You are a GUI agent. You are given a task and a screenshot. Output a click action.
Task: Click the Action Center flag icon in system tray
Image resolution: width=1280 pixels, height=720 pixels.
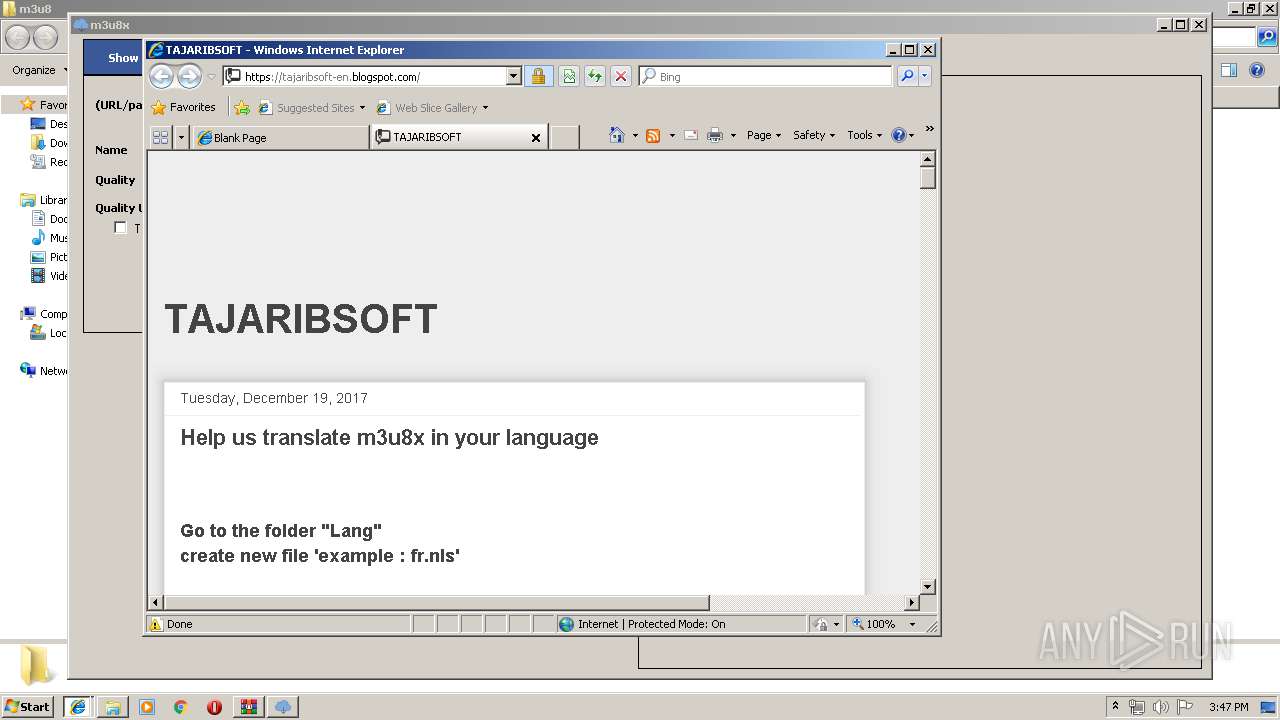coord(1185,707)
